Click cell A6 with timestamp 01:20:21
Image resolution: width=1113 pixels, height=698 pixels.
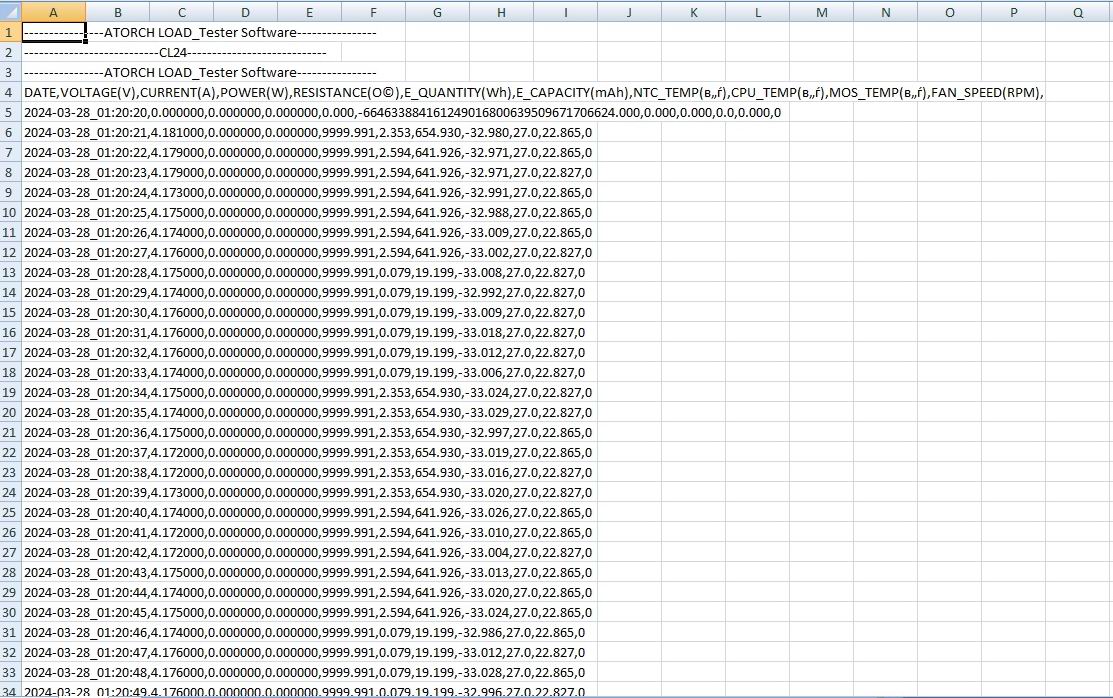coord(53,132)
